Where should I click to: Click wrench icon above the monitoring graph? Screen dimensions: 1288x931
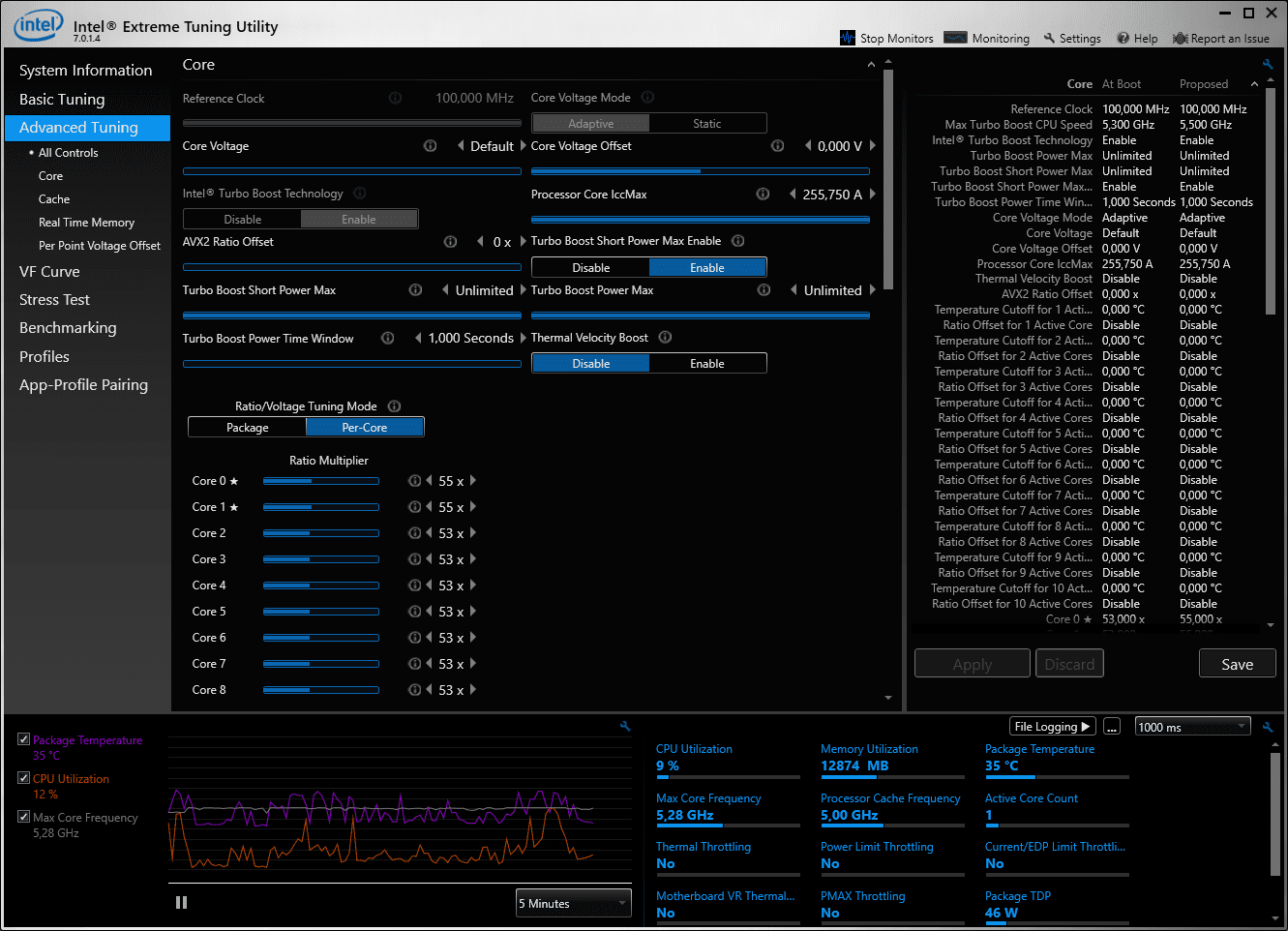(625, 726)
